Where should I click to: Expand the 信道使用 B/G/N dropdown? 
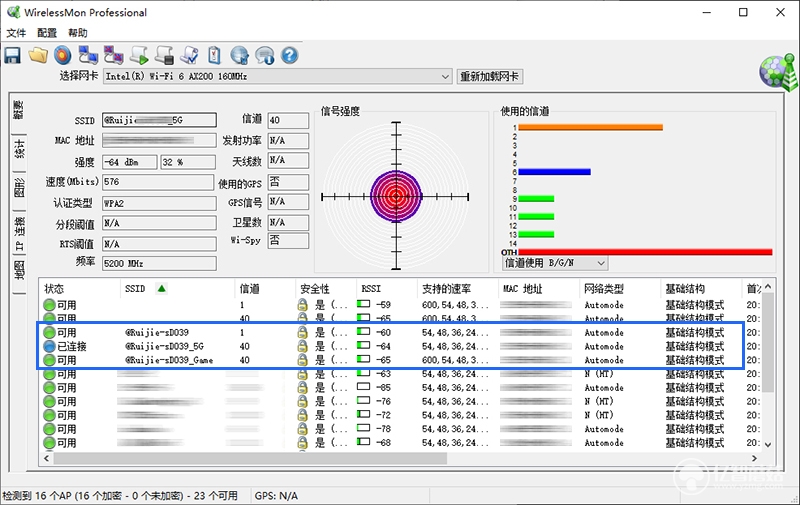601,263
